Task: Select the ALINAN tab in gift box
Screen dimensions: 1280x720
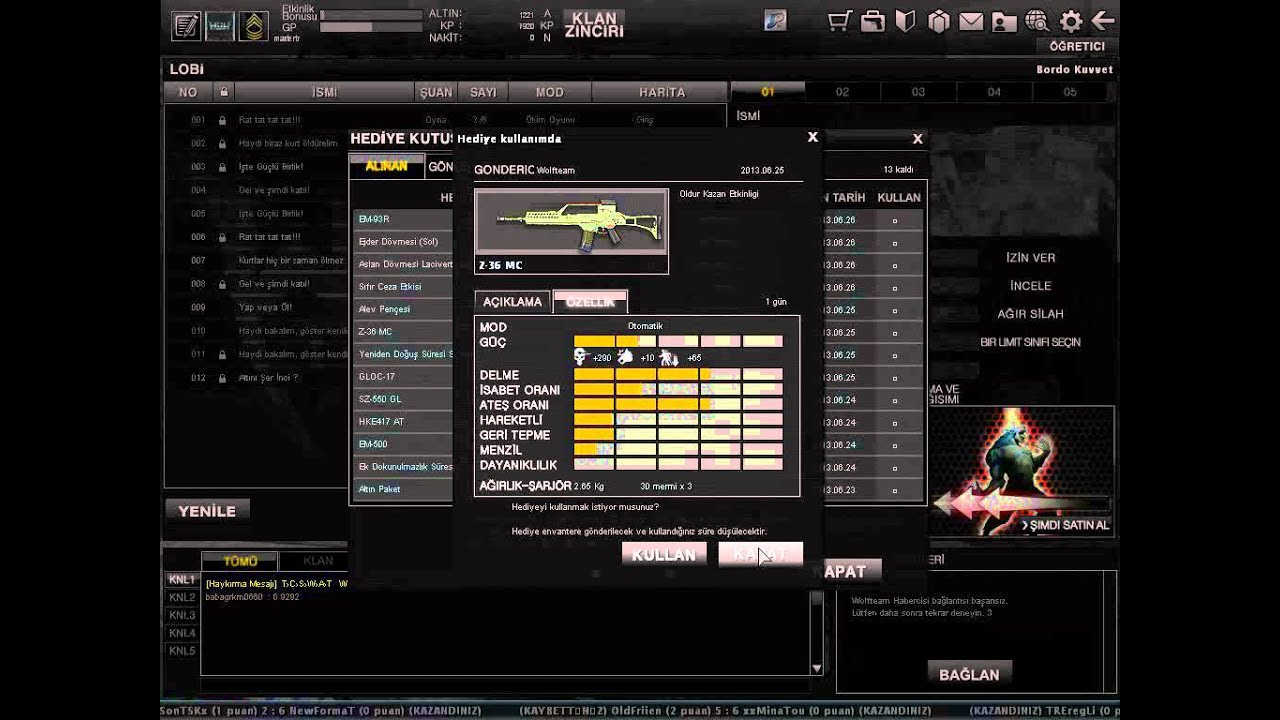Action: 386,167
